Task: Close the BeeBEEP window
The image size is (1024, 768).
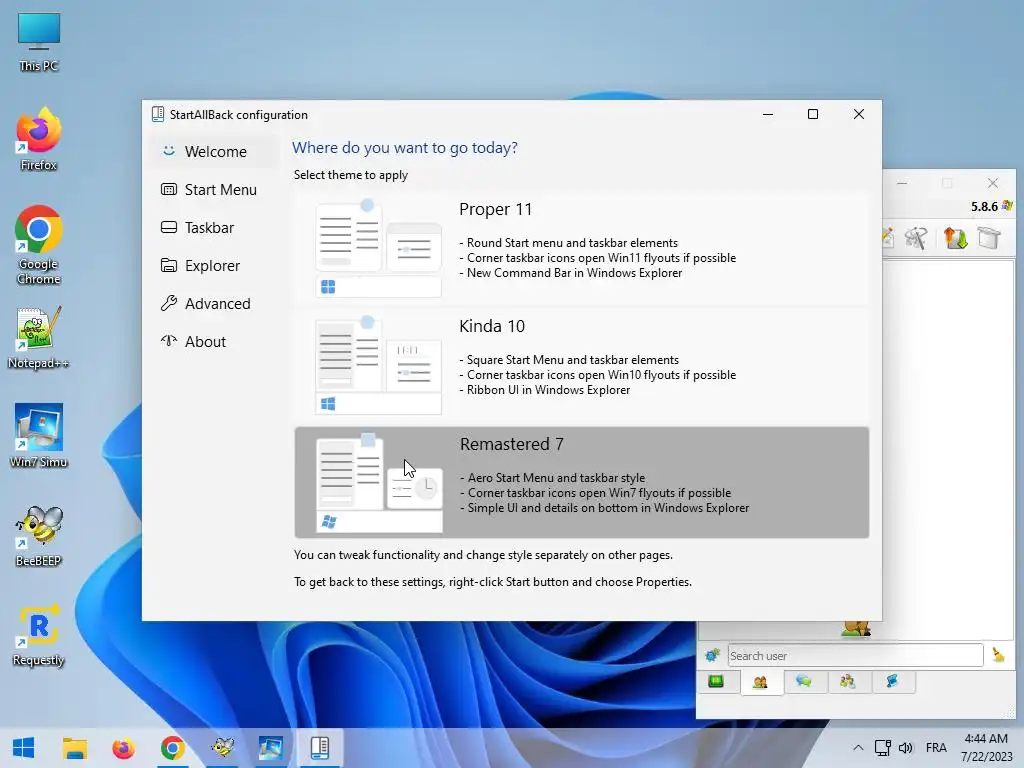Action: click(x=993, y=184)
